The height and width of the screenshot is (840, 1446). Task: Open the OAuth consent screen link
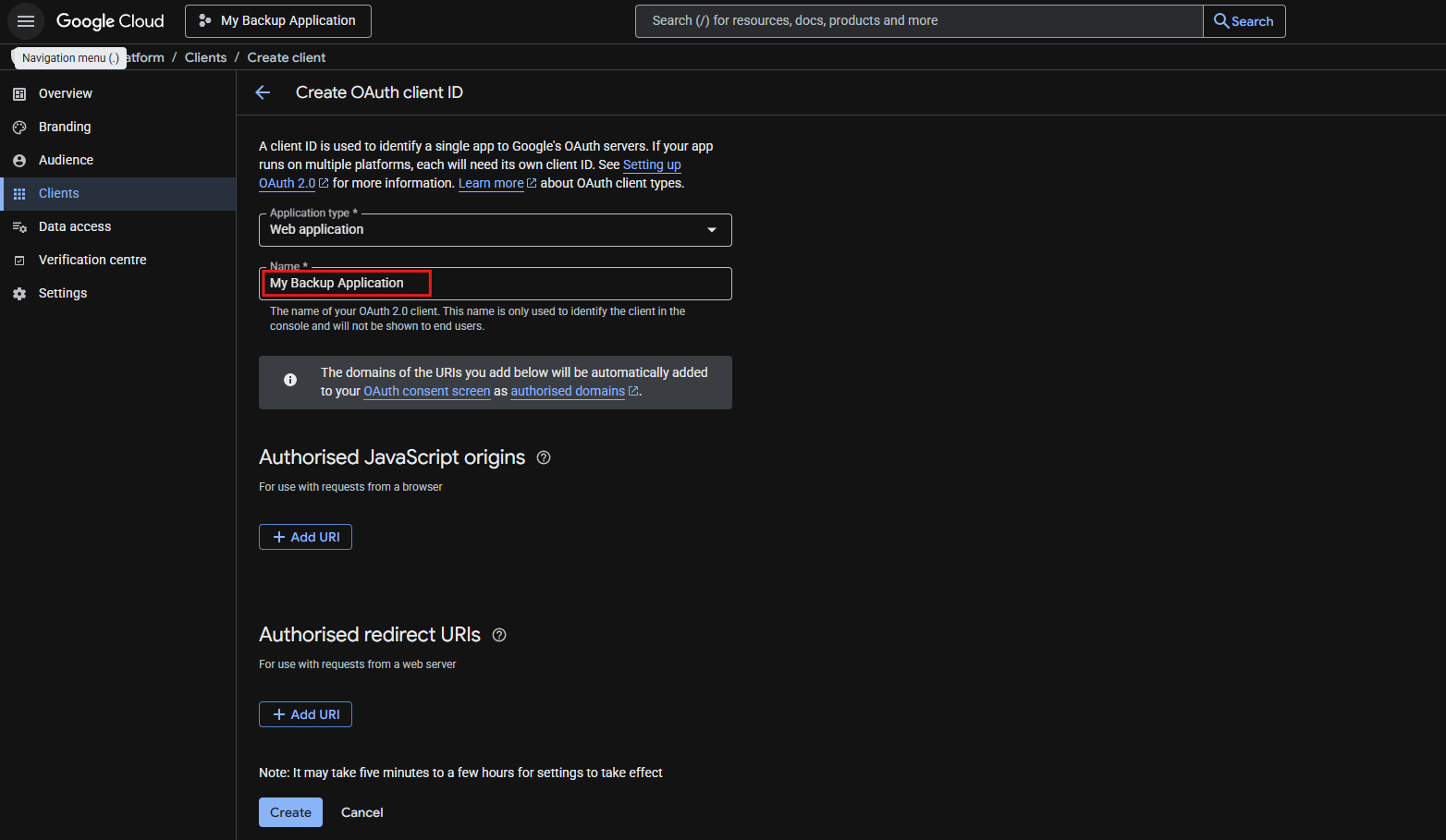[427, 391]
